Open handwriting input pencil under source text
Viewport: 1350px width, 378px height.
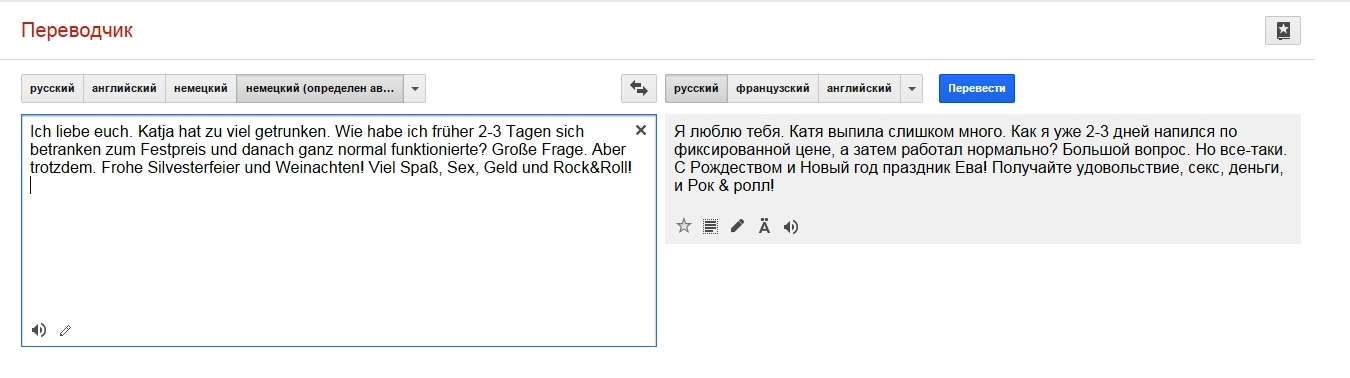click(x=65, y=330)
